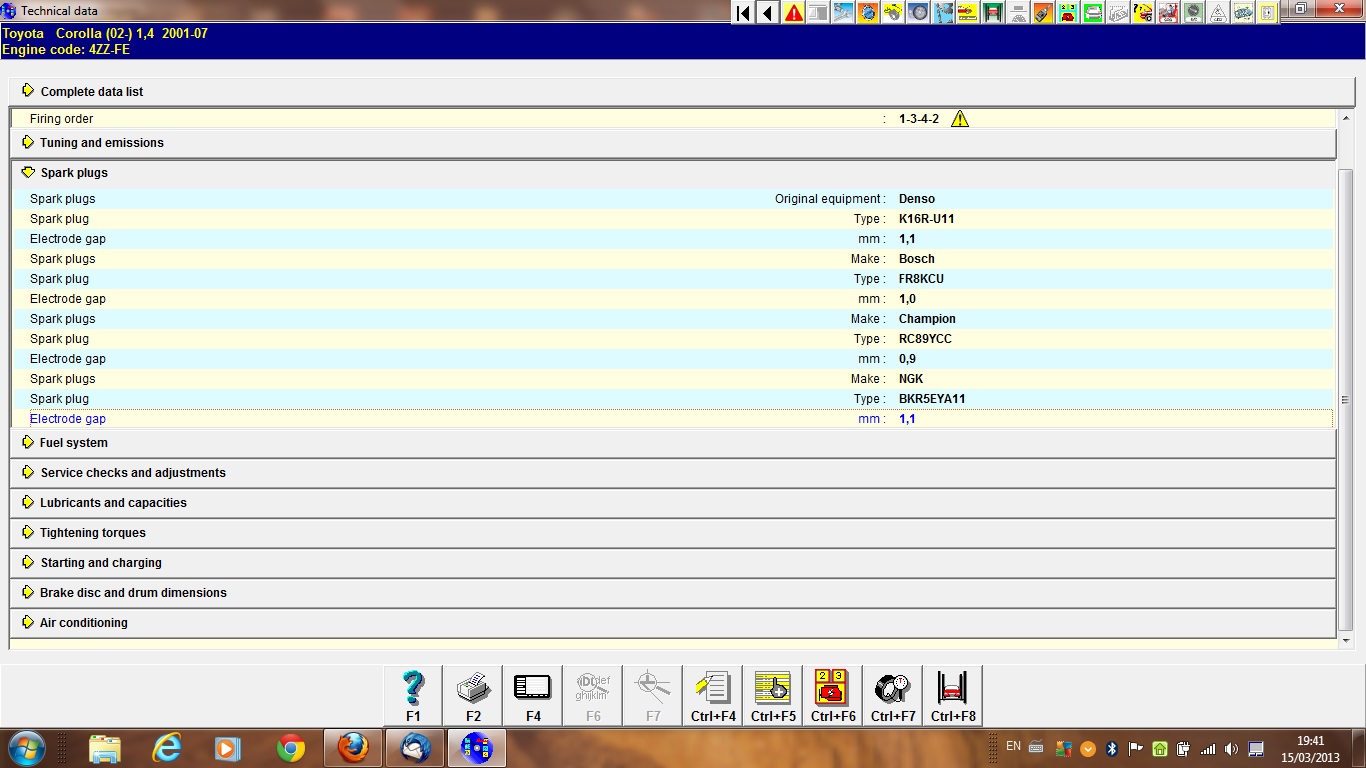Viewport: 1366px width, 768px height.
Task: Open the Ctrl+F4 notes editing icon
Action: (713, 695)
